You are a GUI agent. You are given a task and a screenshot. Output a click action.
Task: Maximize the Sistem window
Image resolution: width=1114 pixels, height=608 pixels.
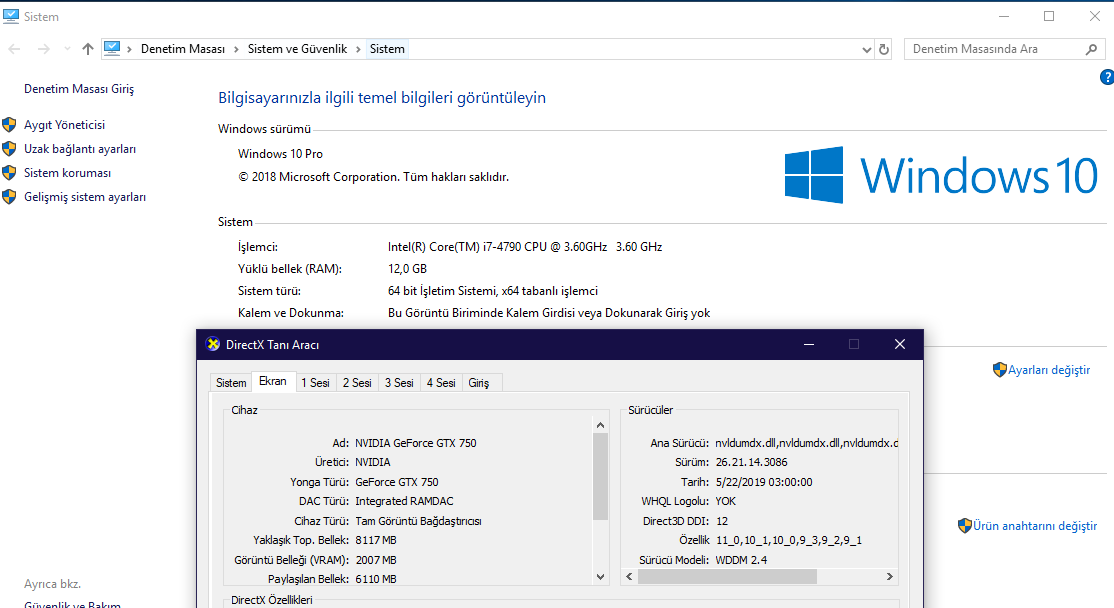click(x=1049, y=16)
